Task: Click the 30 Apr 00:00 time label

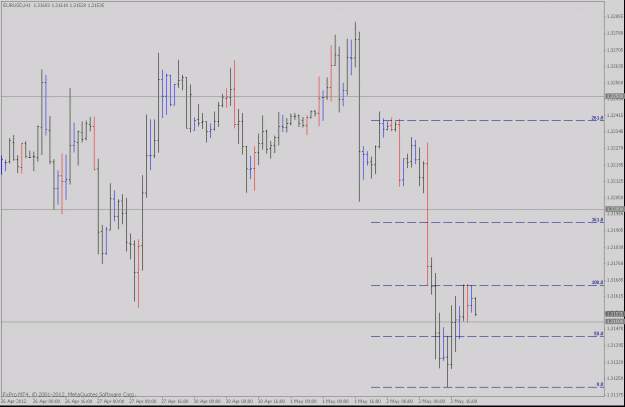Action: tap(207, 401)
